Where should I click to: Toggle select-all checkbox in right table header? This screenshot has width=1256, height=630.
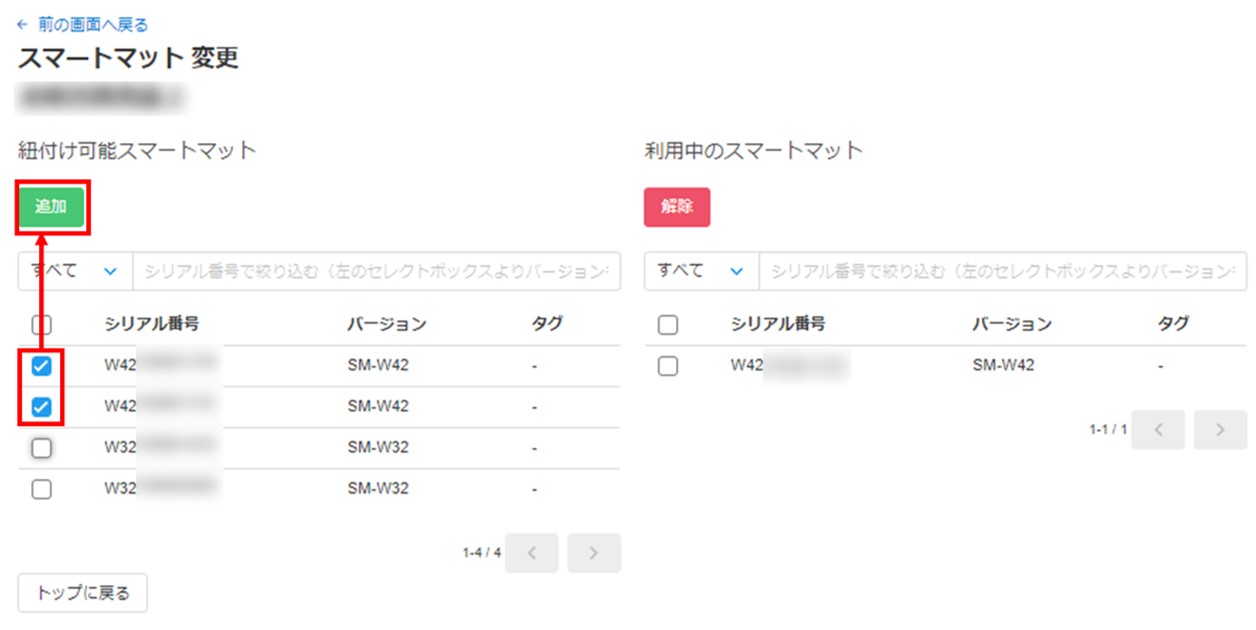point(668,324)
